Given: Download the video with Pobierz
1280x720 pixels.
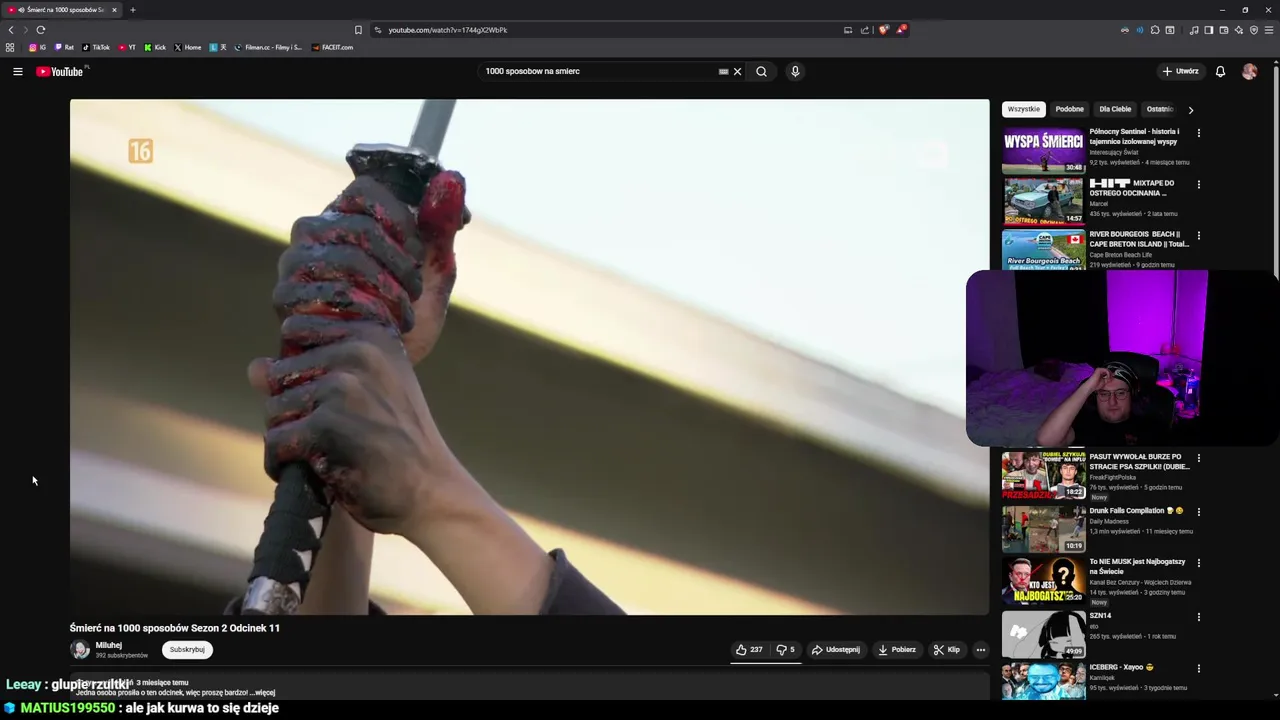Looking at the screenshot, I should coord(897,650).
